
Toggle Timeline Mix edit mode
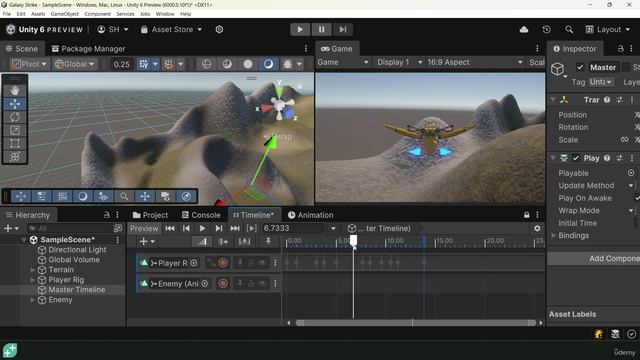[x=202, y=242]
